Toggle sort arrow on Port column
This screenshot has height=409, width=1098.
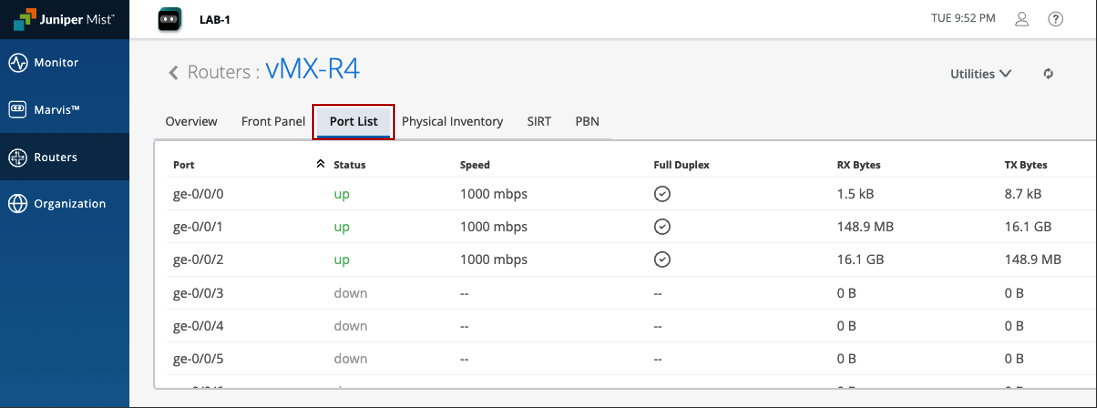pyautogui.click(x=320, y=164)
